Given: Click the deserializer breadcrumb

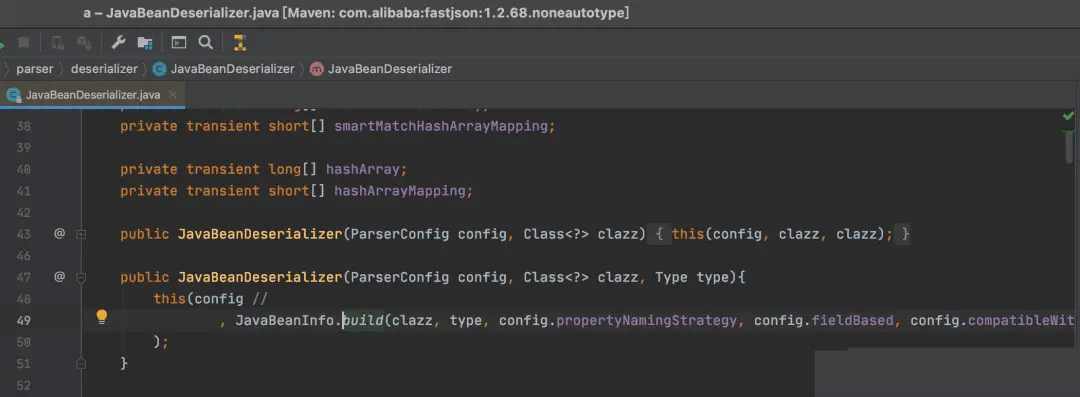Looking at the screenshot, I should click(104, 69).
